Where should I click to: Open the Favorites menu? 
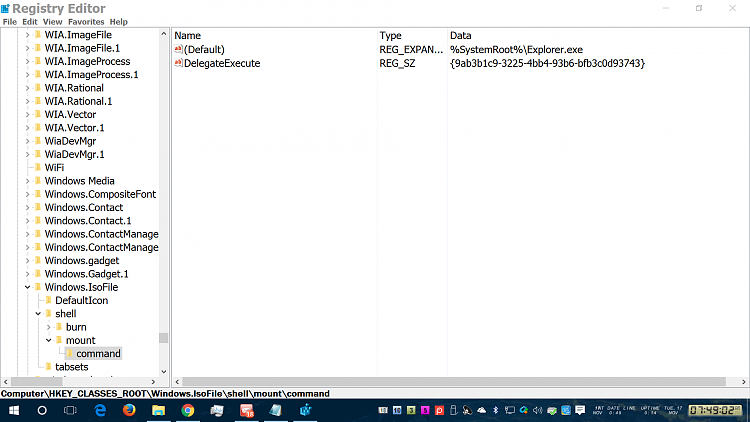pyautogui.click(x=86, y=22)
